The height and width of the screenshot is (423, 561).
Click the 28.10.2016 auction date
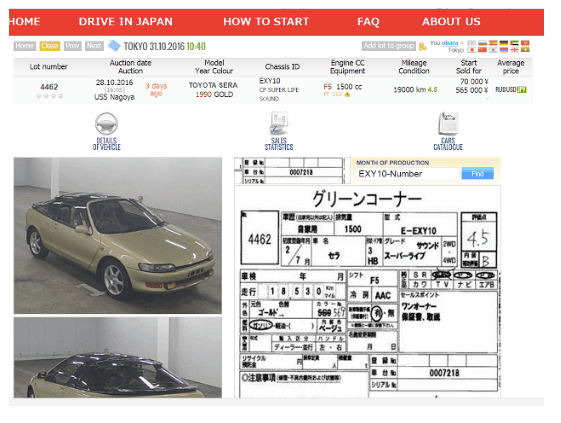tap(114, 82)
